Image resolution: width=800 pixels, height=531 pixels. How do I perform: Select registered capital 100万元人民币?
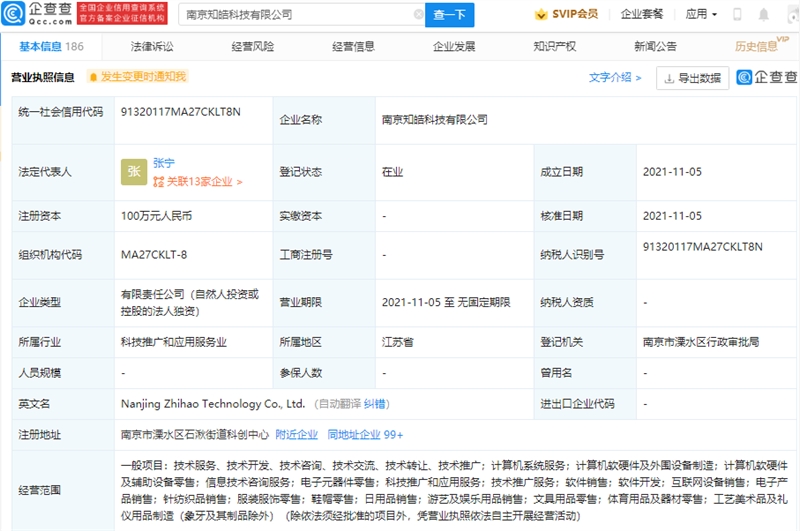coord(157,216)
